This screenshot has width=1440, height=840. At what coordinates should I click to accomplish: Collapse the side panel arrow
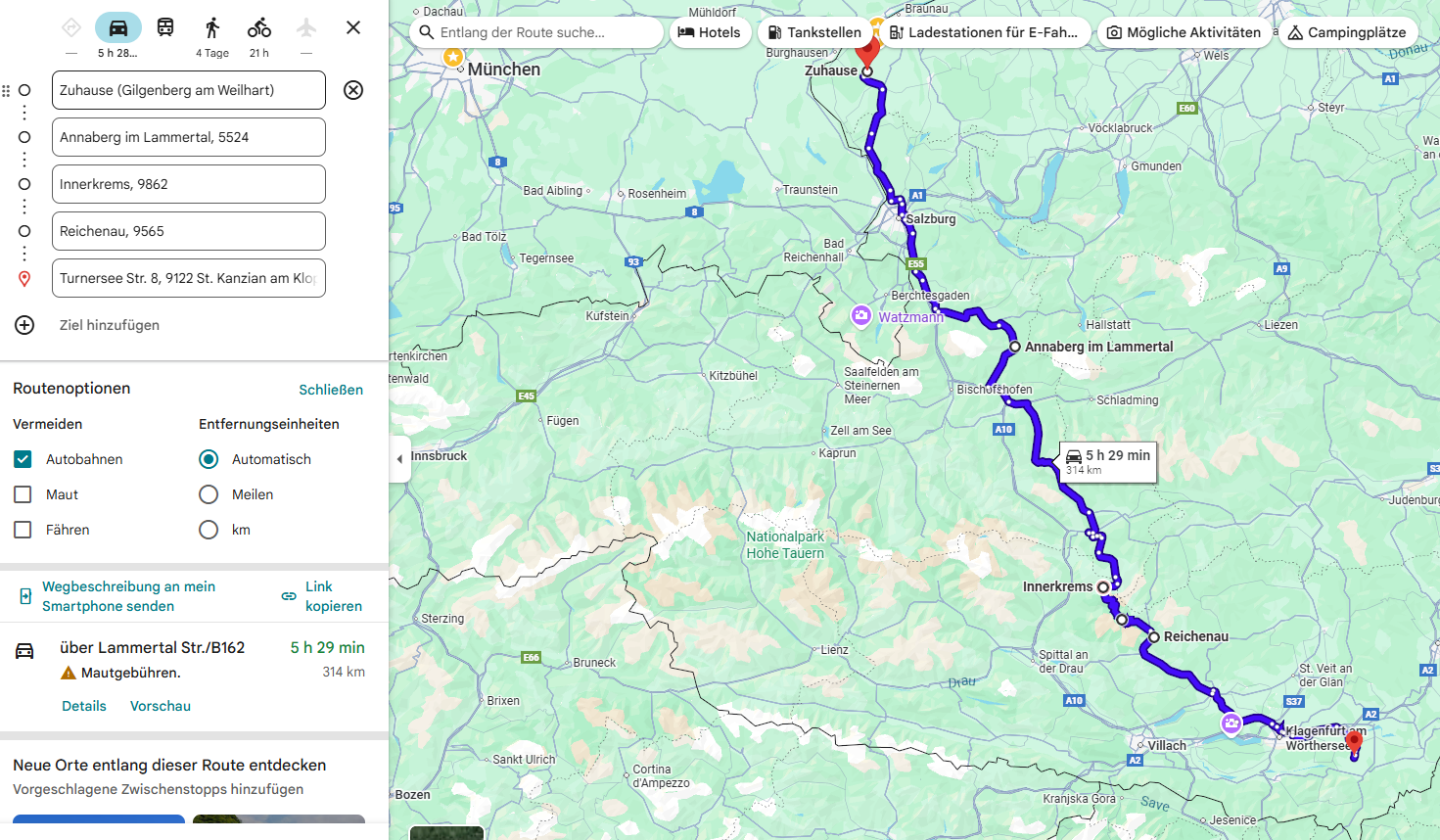point(399,458)
